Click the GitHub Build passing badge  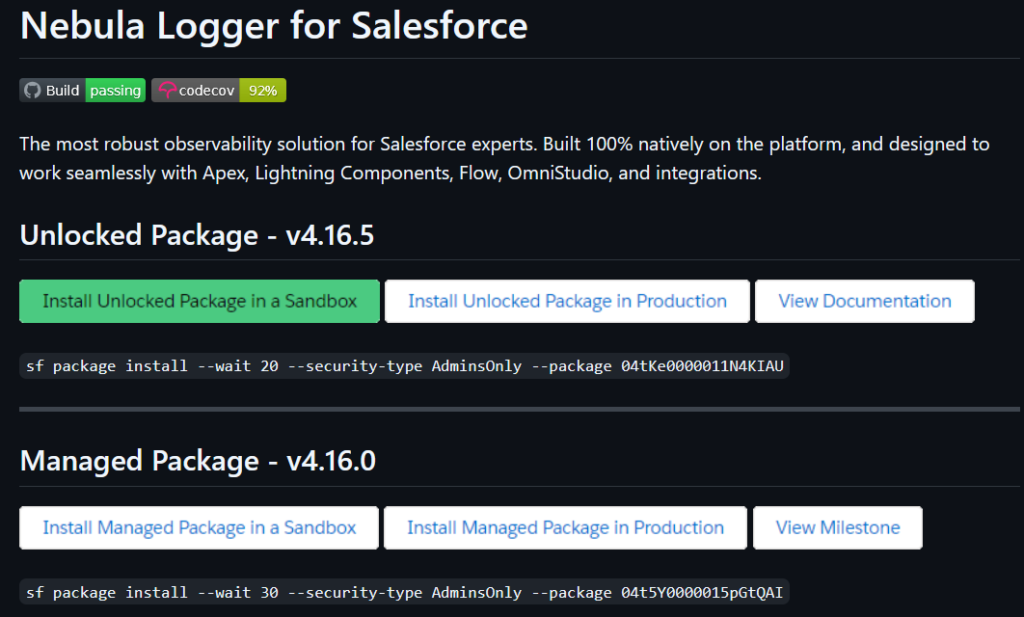click(82, 90)
